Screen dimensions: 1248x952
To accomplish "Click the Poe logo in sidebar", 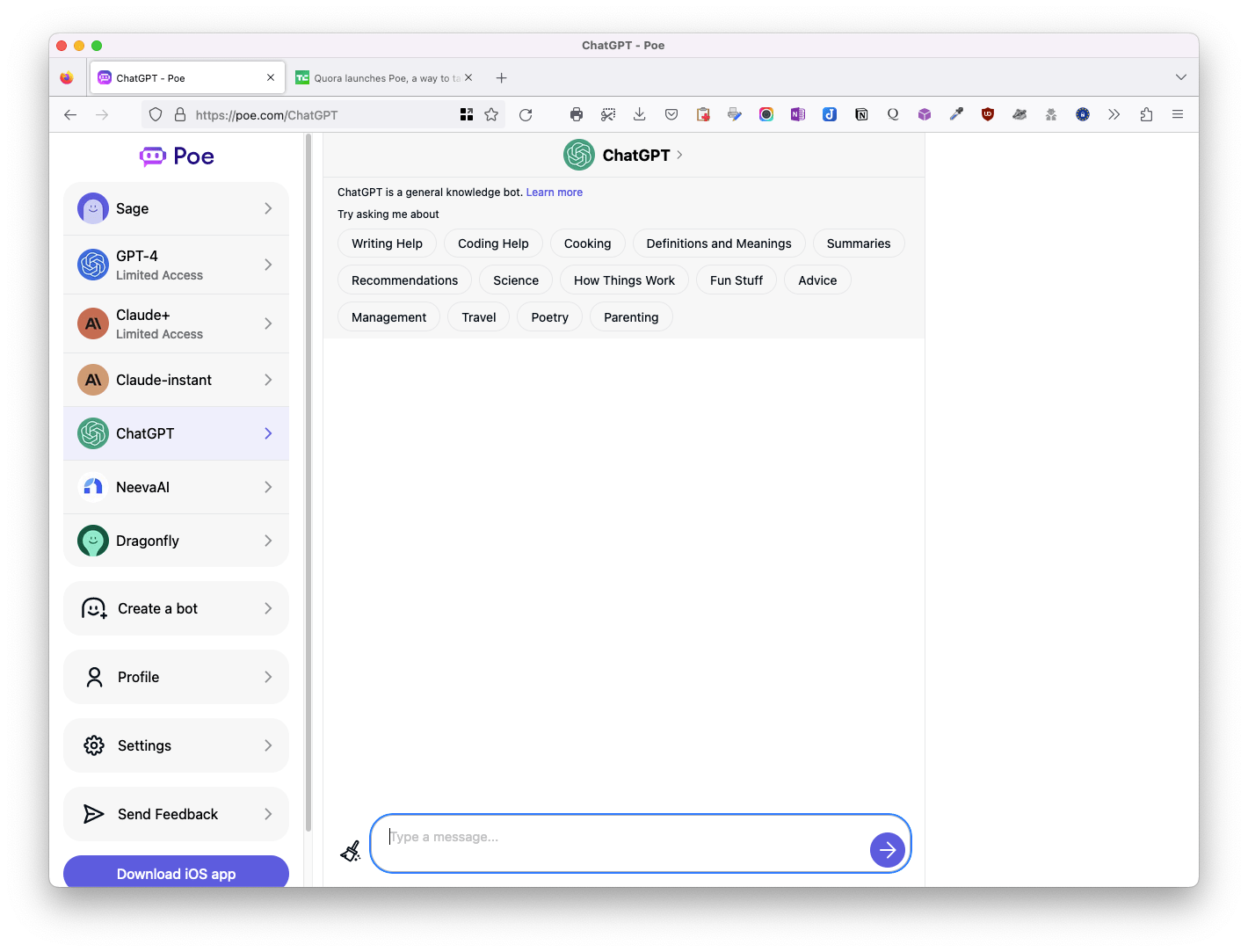I will click(177, 156).
